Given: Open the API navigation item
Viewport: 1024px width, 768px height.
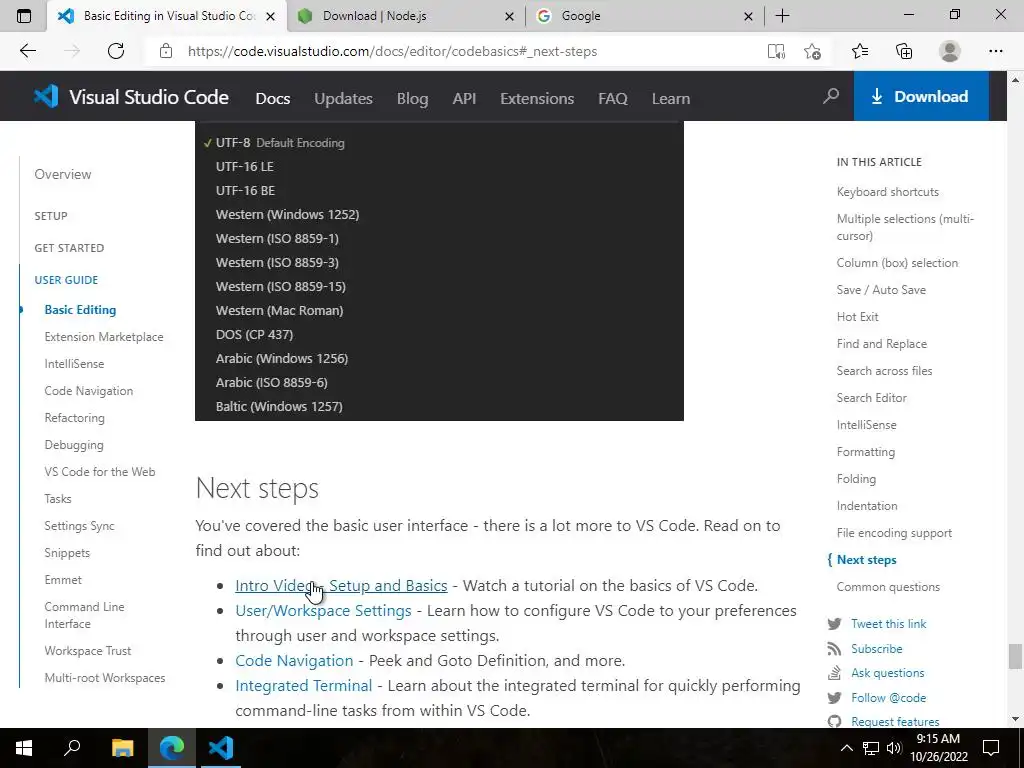Looking at the screenshot, I should coord(464,98).
